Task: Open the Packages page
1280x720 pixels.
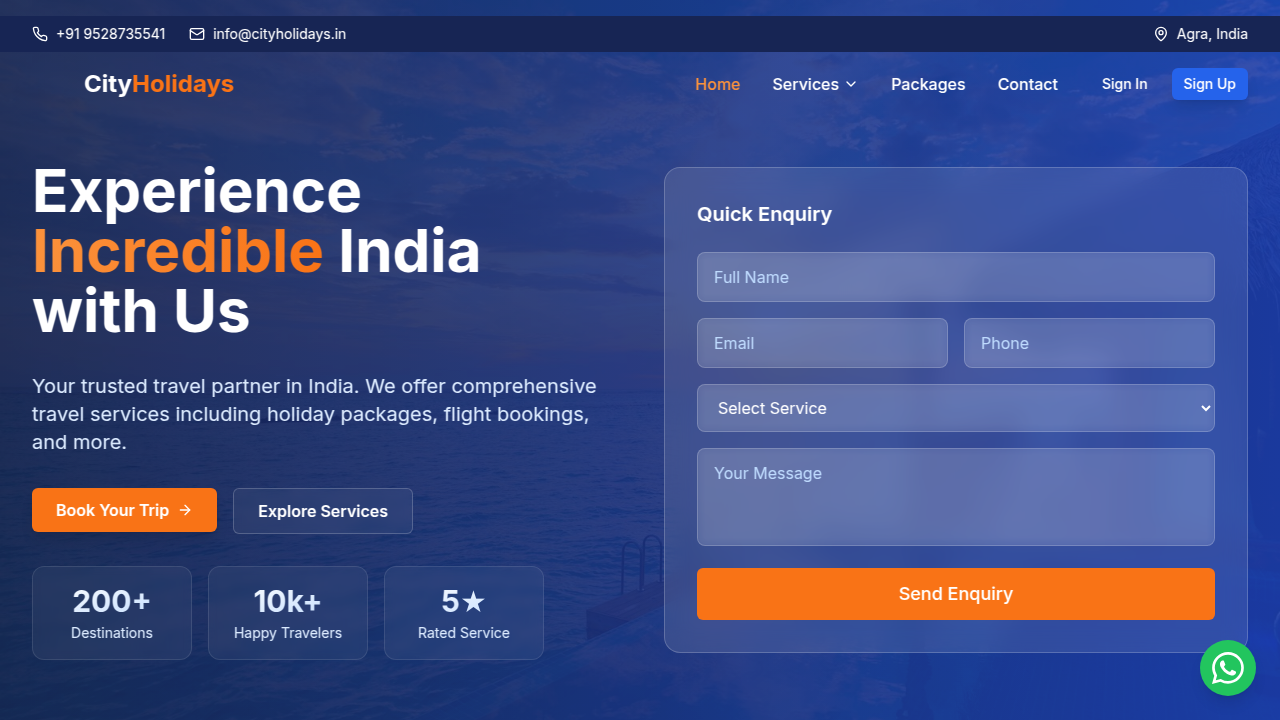Action: point(927,84)
